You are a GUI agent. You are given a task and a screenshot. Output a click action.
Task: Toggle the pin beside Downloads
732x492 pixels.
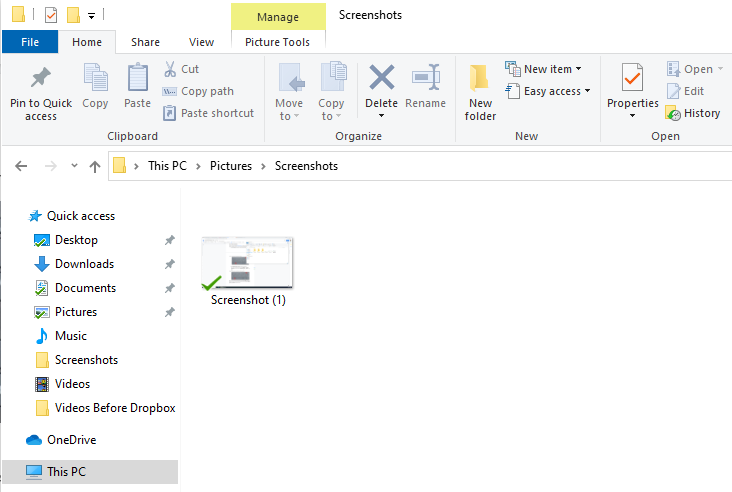169,264
